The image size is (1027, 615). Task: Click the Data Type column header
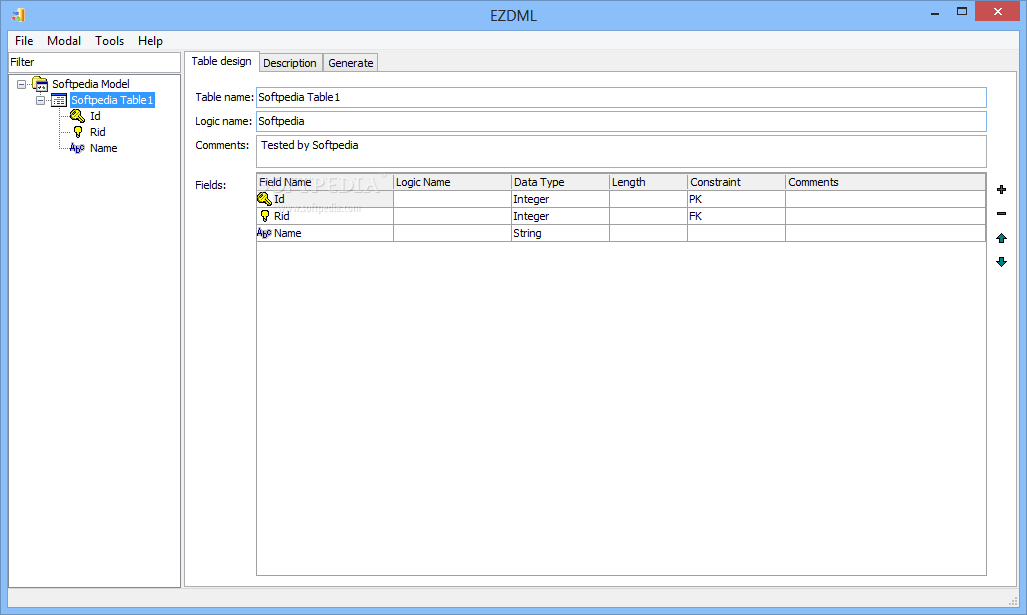click(560, 182)
